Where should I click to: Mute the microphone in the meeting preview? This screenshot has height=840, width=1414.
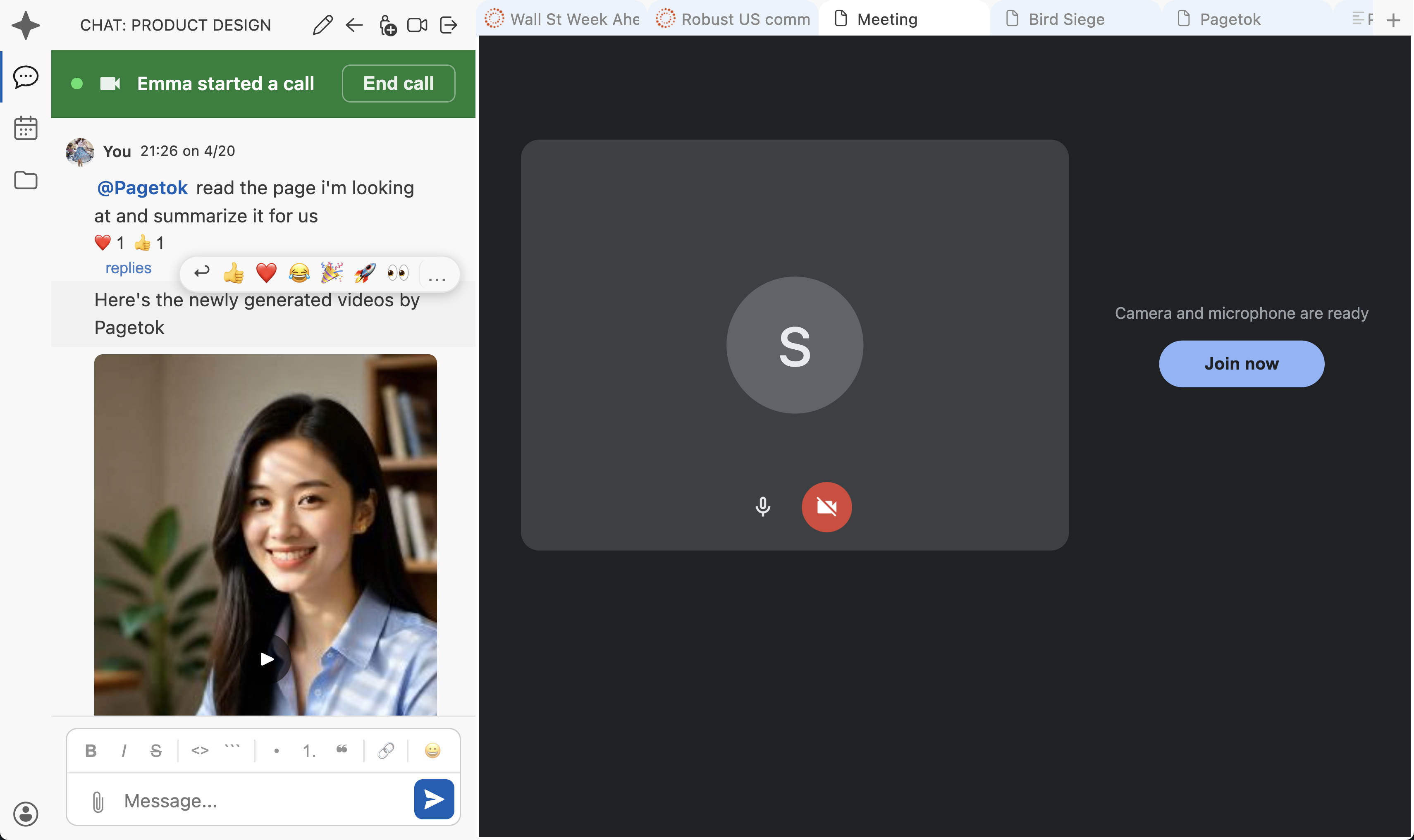coord(763,506)
